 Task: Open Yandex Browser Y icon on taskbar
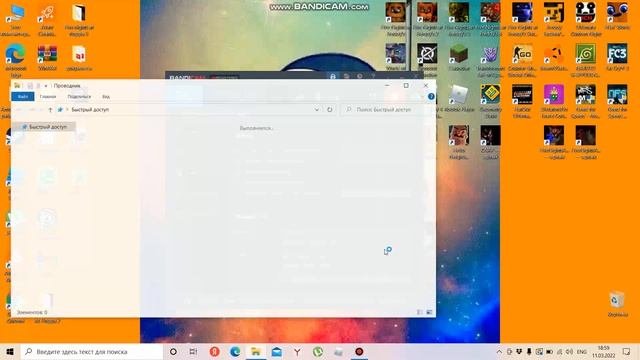point(297,351)
